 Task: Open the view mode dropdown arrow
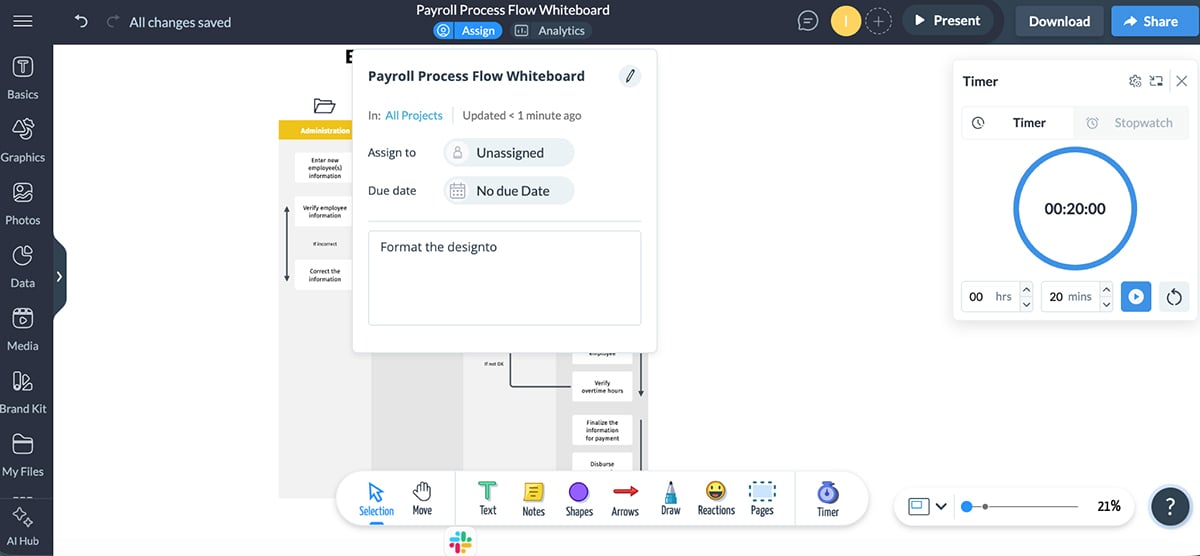click(x=941, y=507)
